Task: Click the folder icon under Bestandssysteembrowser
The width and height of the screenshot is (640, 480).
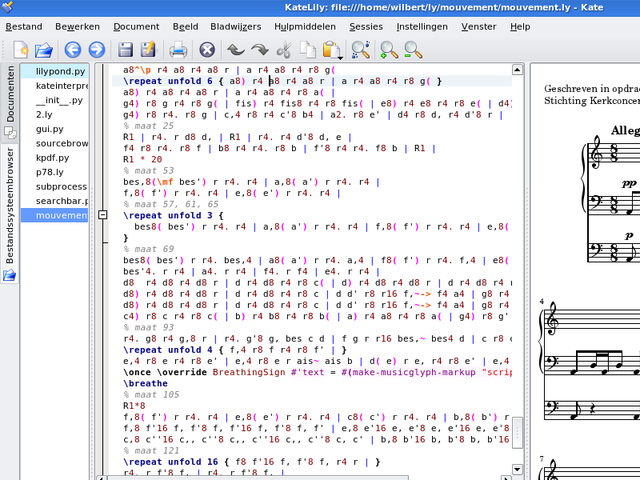Action: click(9, 276)
